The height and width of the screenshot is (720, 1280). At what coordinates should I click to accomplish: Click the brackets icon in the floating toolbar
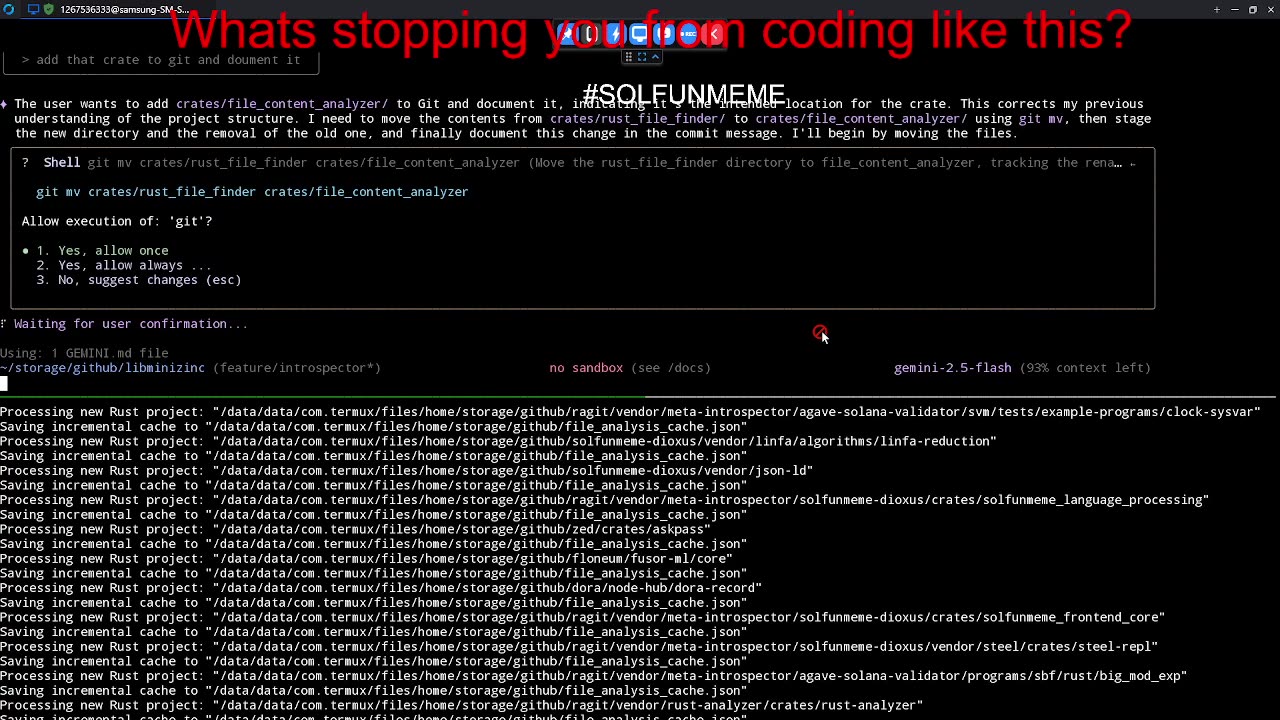pyautogui.click(x=590, y=34)
